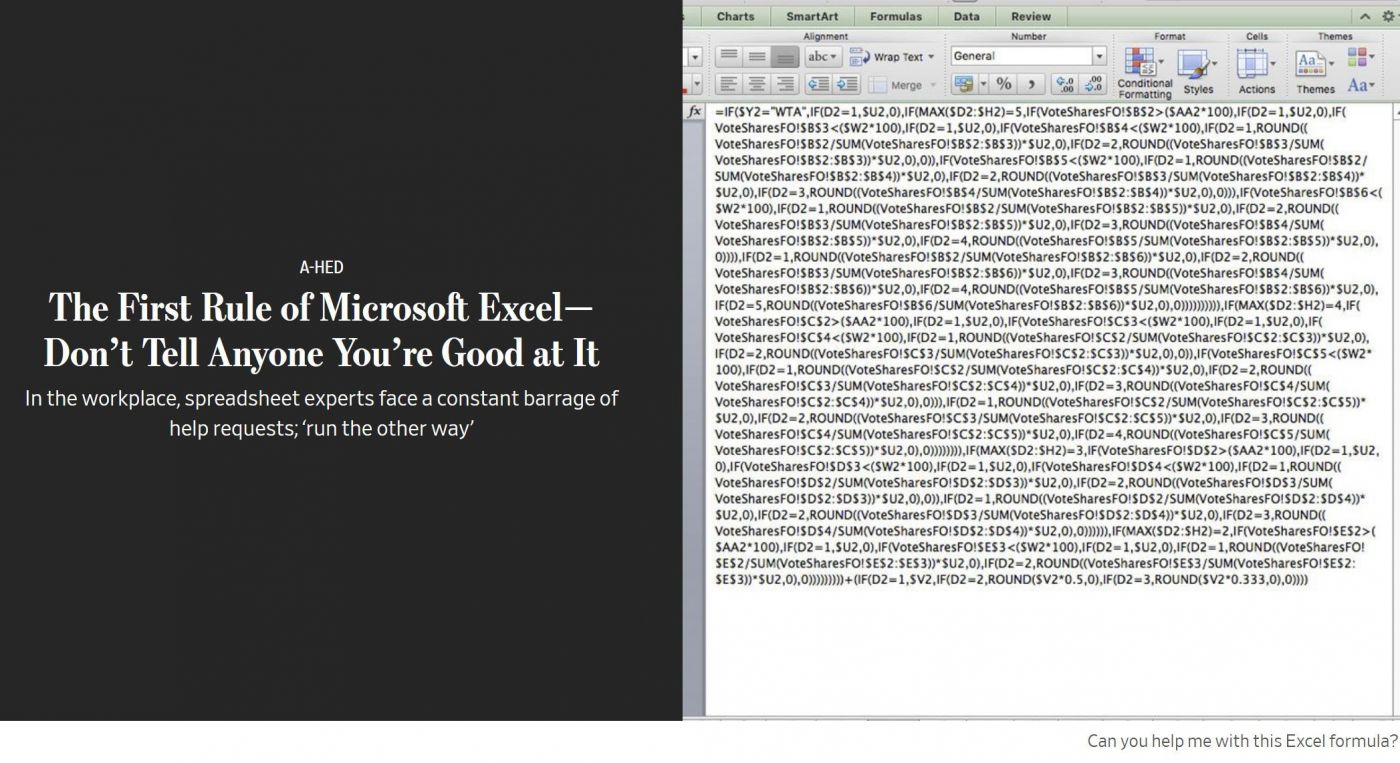Decrease the cell indent
This screenshot has width=1400, height=763.
(x=819, y=85)
